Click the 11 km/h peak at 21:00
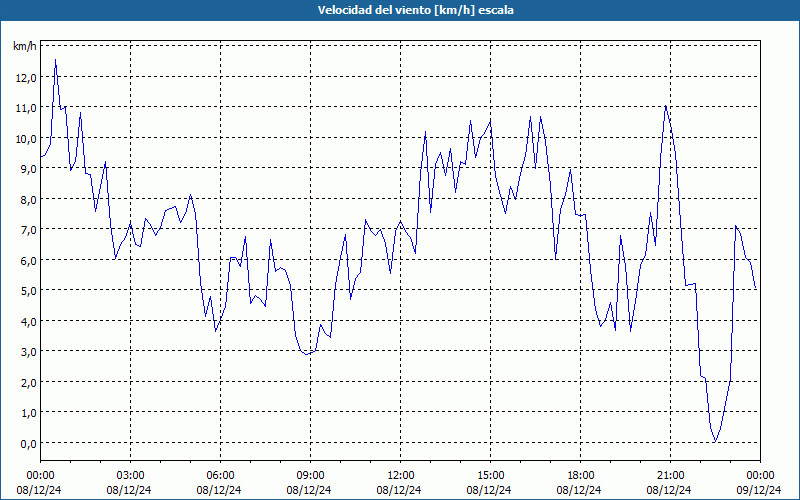800x500 pixels. 665,106
